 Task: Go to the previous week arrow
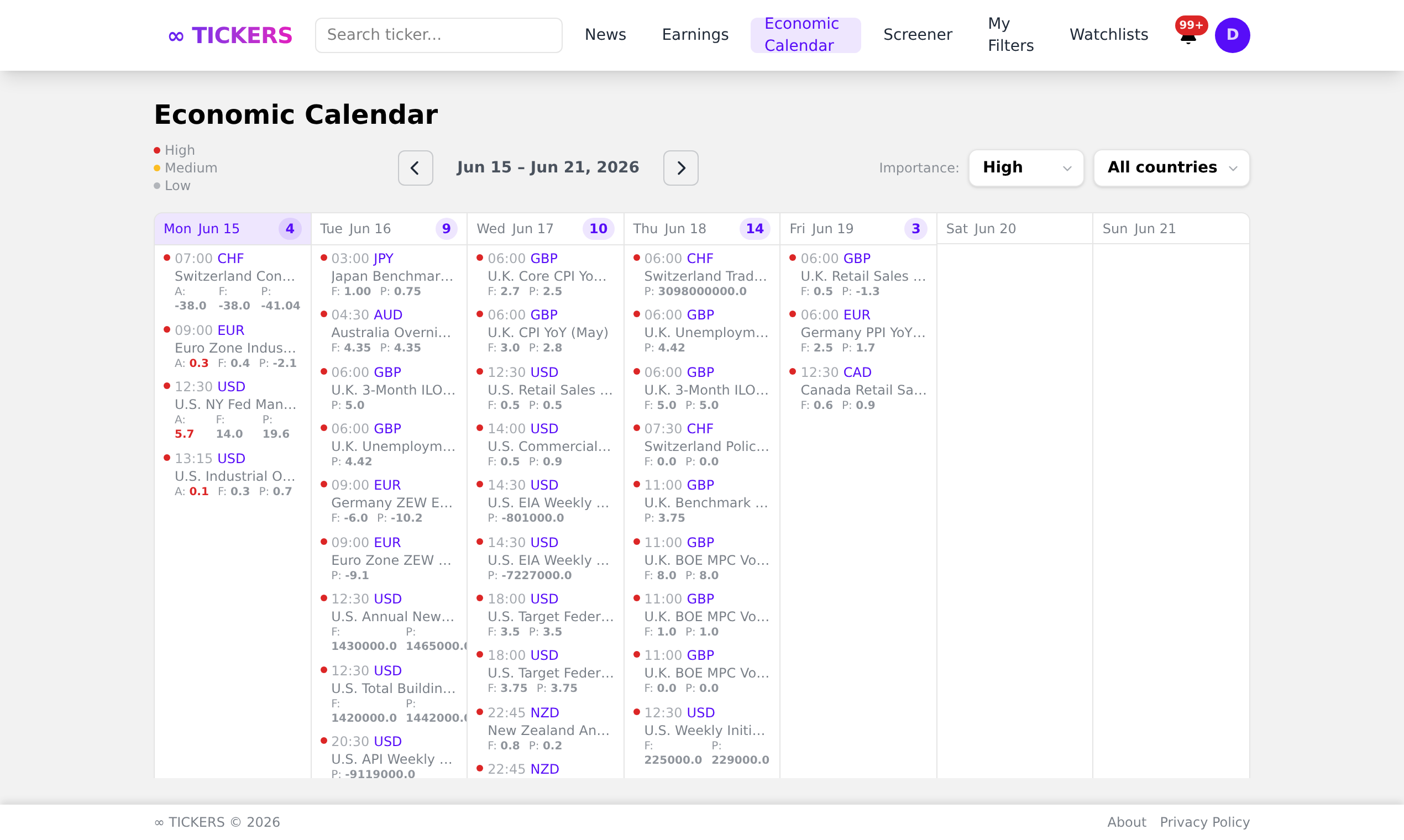[416, 167]
